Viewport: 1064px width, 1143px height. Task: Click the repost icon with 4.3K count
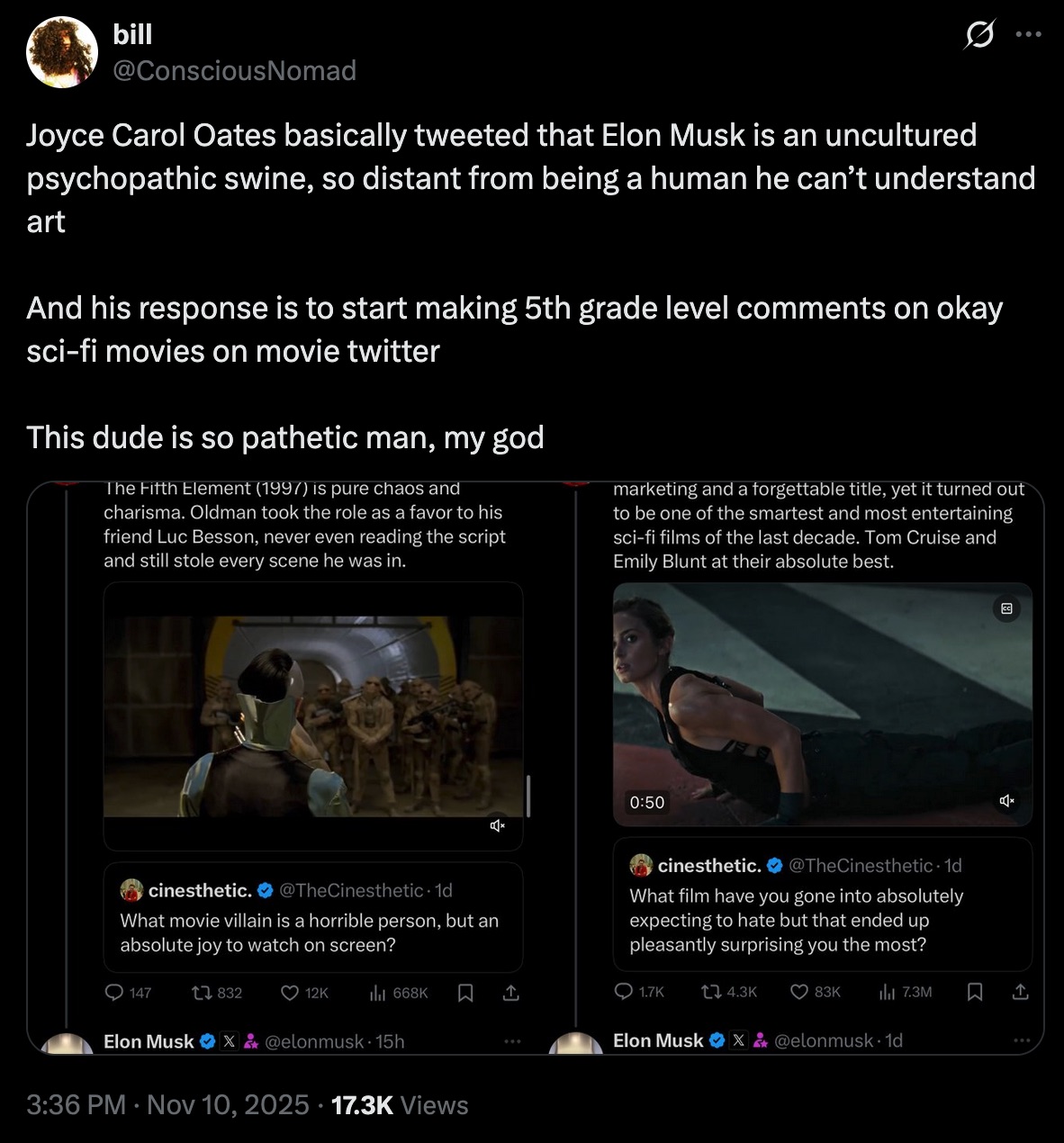pyautogui.click(x=711, y=991)
